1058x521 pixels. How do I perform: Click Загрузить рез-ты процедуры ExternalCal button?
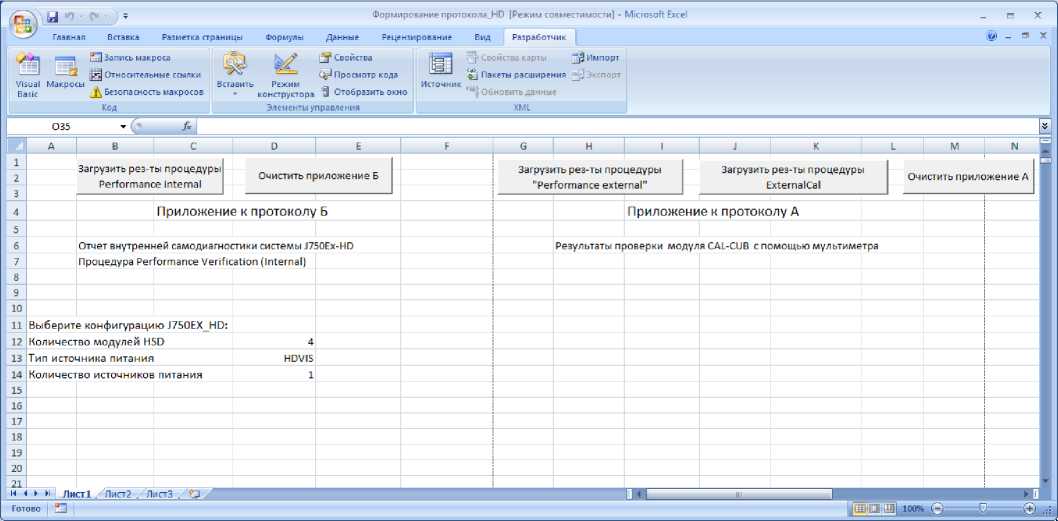pos(792,177)
